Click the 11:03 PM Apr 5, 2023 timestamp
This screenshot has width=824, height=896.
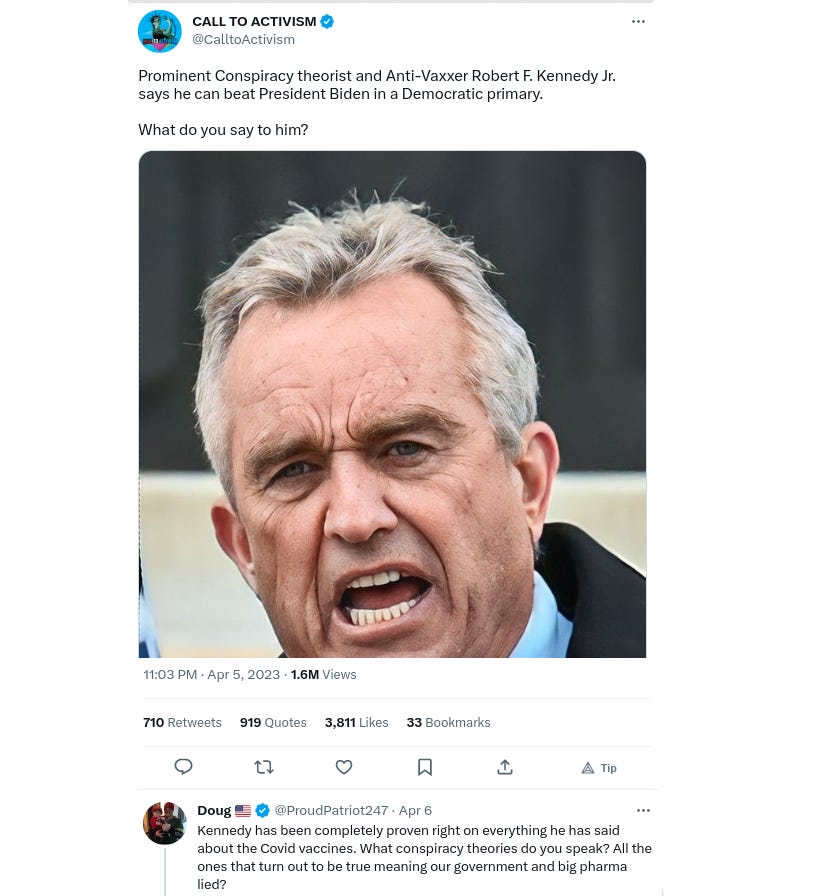[211, 674]
